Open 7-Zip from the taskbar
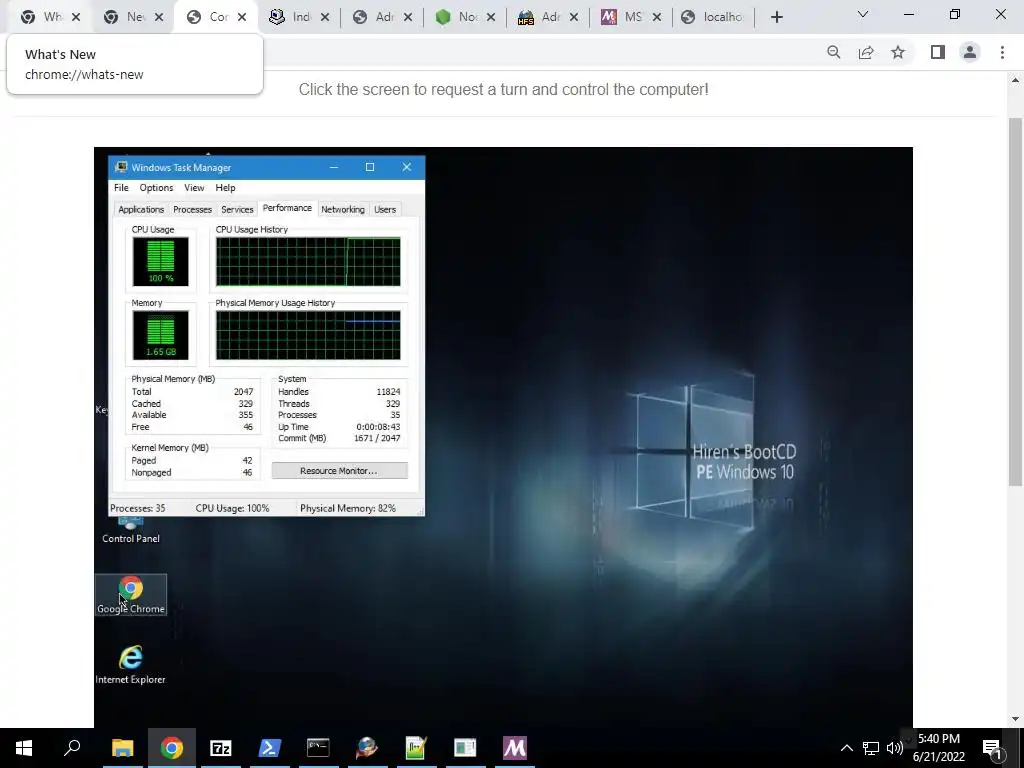The width and height of the screenshot is (1024, 768). pos(221,748)
